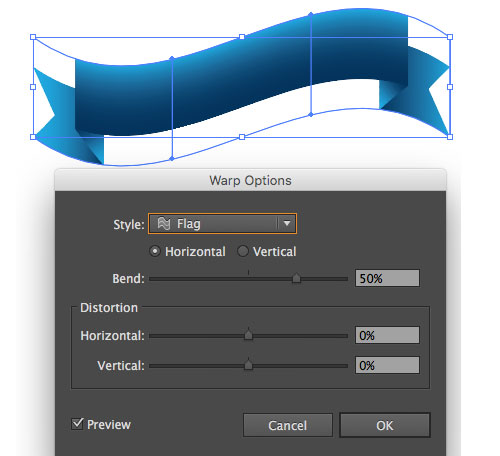Open the Style dropdown arrow
This screenshot has width=500, height=456.
pos(287,223)
